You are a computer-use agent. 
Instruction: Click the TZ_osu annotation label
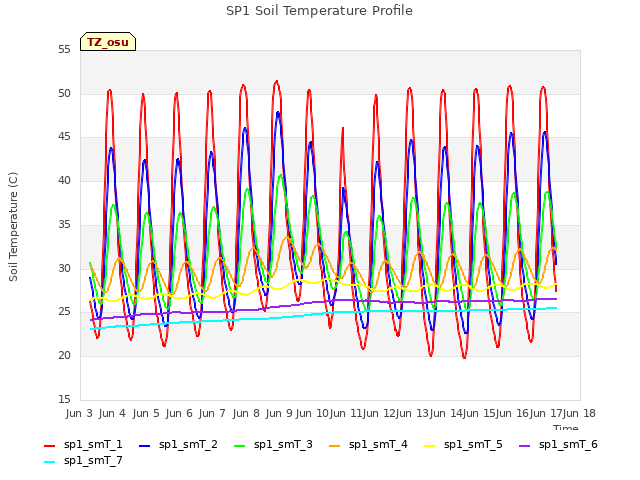108,42
